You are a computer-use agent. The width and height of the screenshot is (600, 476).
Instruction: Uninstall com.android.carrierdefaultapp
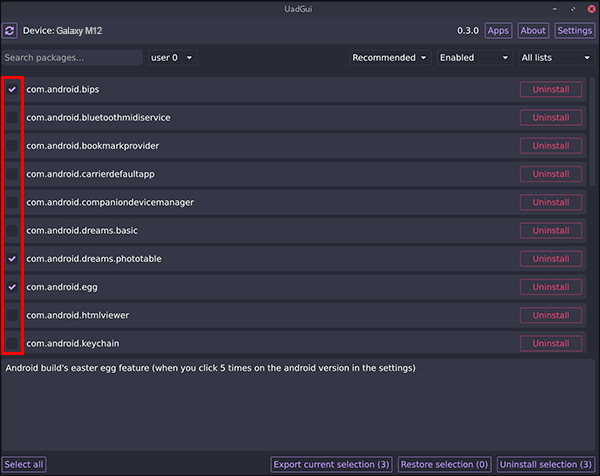click(551, 174)
